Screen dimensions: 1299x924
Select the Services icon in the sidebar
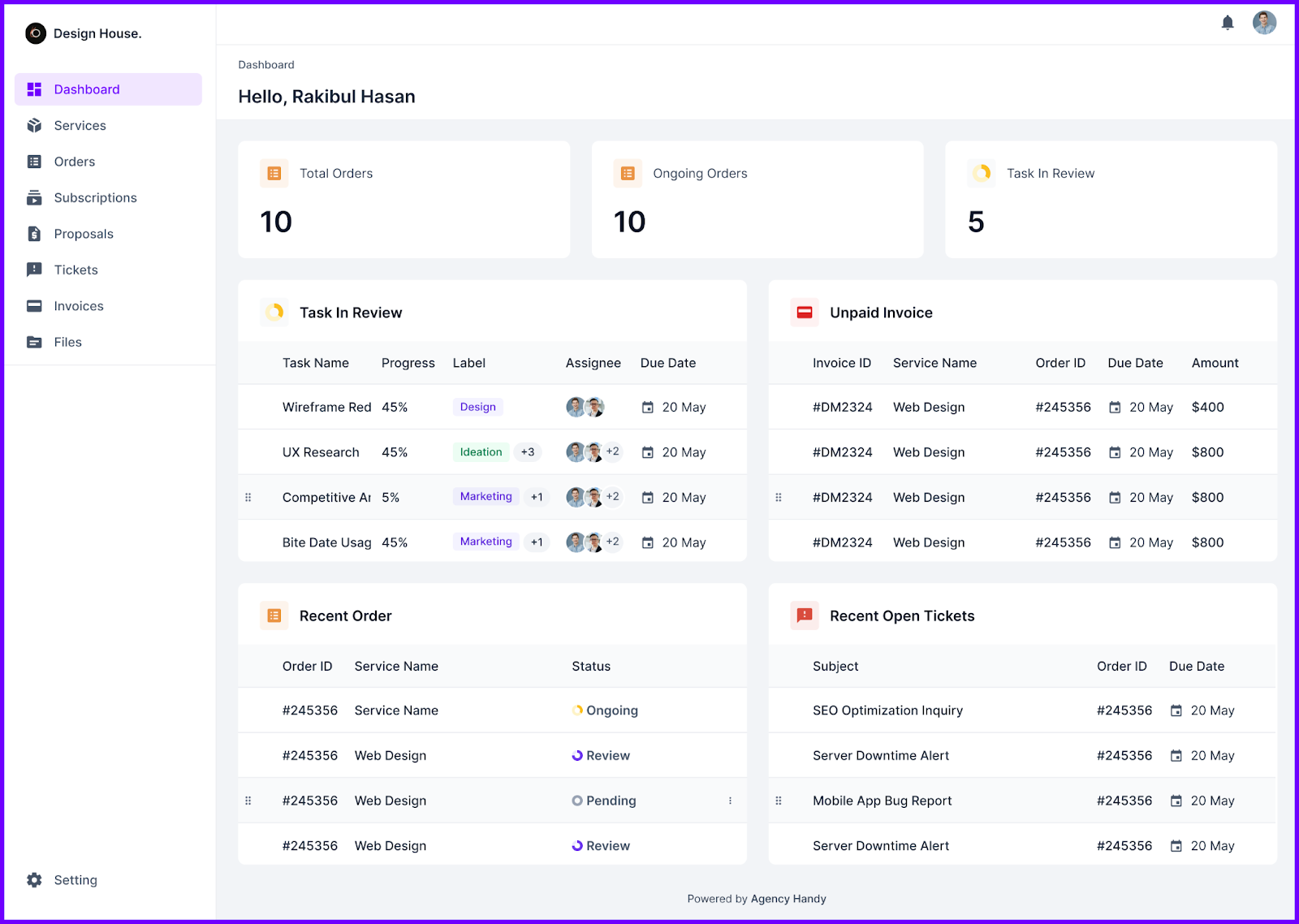(x=33, y=125)
